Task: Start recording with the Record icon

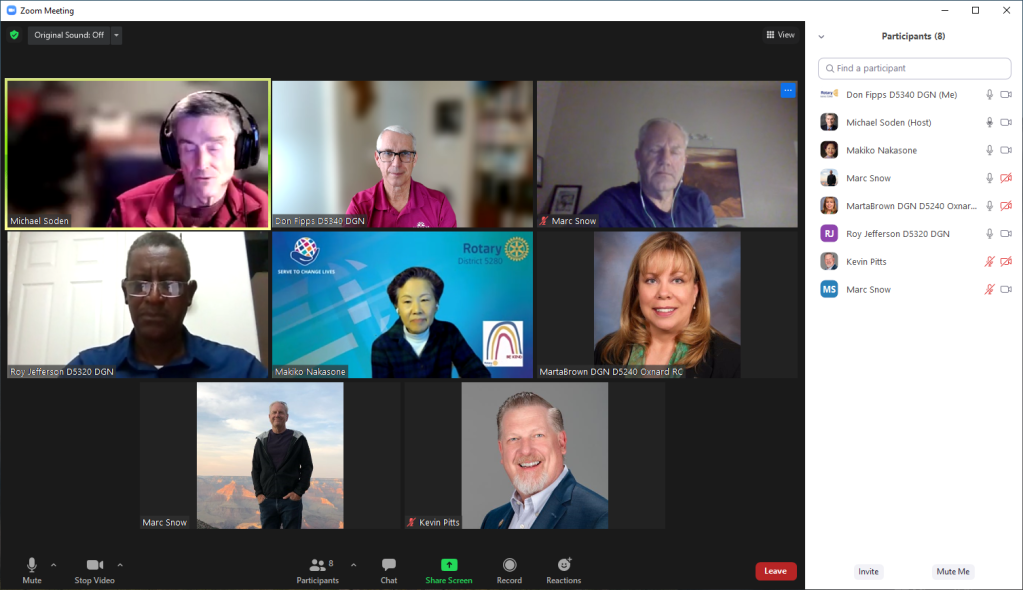Action: click(509, 565)
